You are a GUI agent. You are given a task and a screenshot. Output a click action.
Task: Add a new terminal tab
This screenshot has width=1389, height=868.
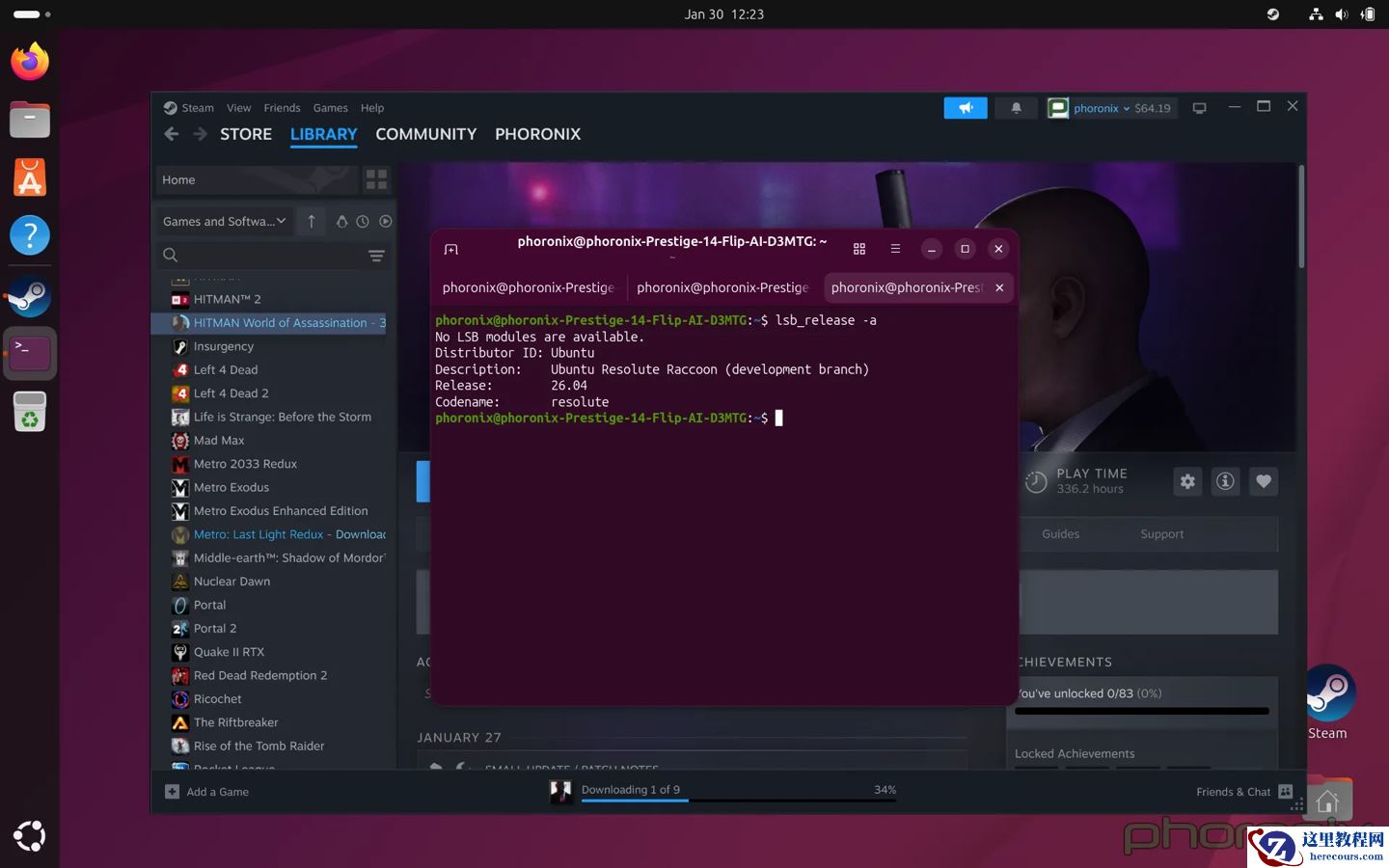click(x=450, y=249)
